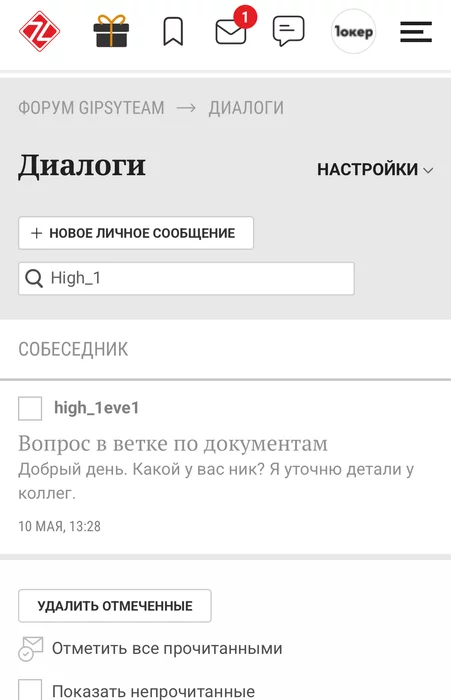Click the magnifier search icon
Image resolution: width=451 pixels, height=700 pixels.
point(34,278)
